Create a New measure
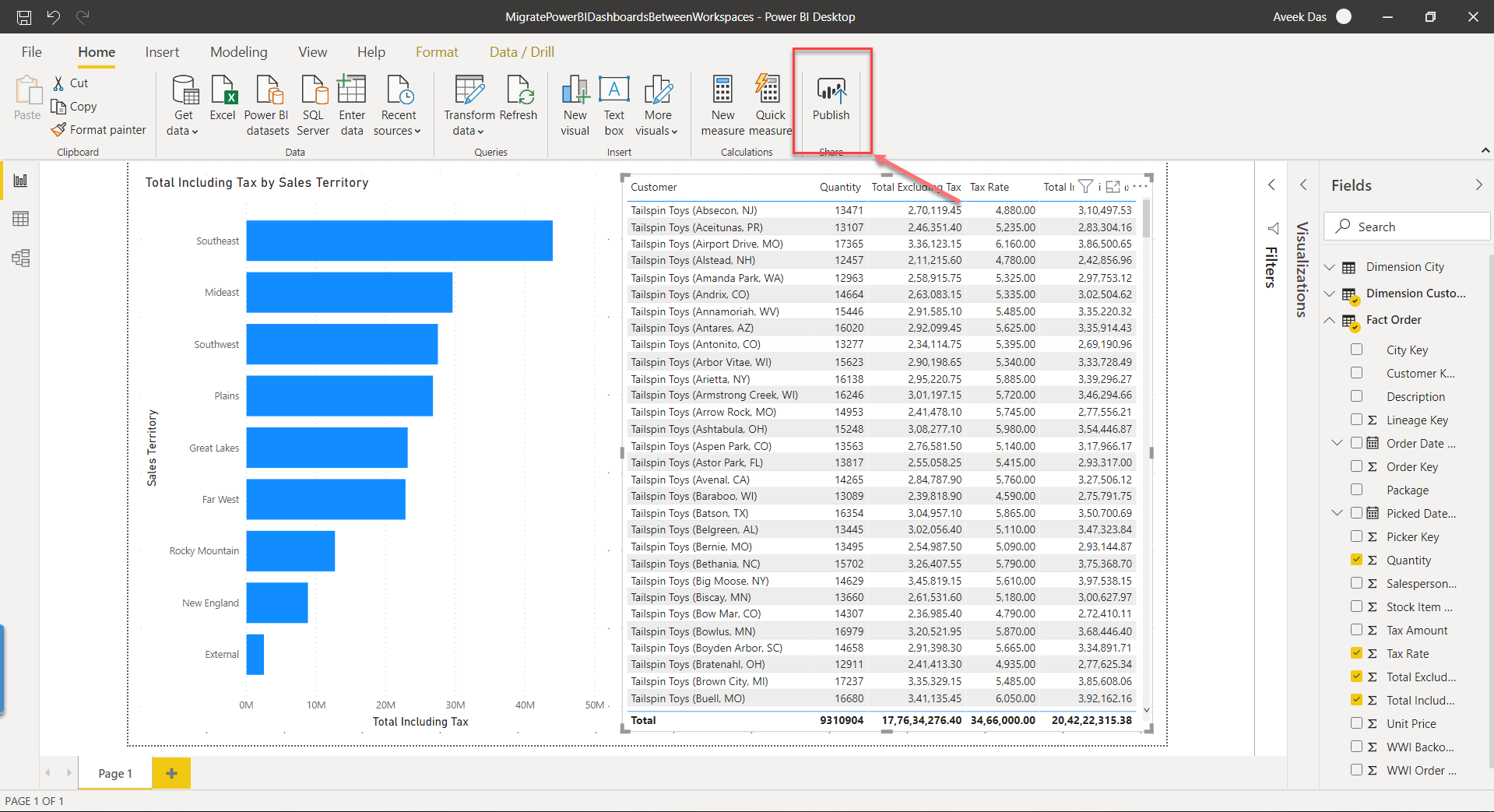The image size is (1494, 812). [722, 104]
